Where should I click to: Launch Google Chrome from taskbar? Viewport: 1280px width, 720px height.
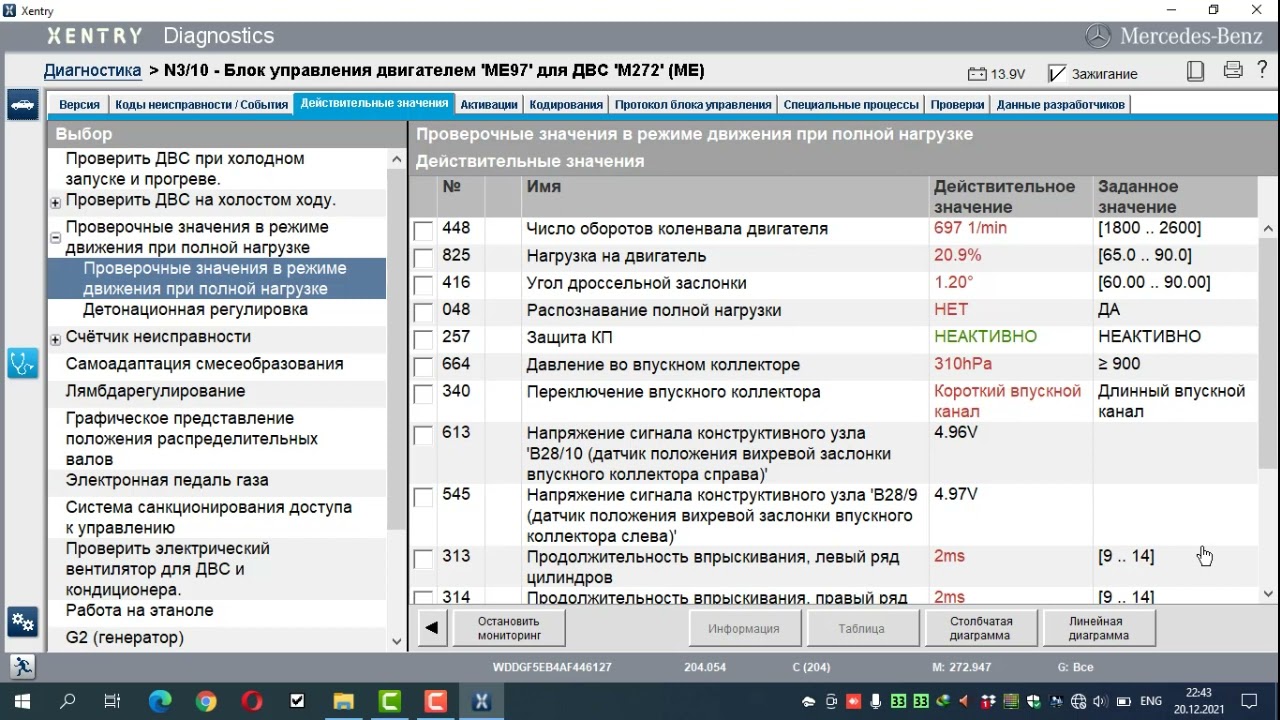tap(206, 701)
